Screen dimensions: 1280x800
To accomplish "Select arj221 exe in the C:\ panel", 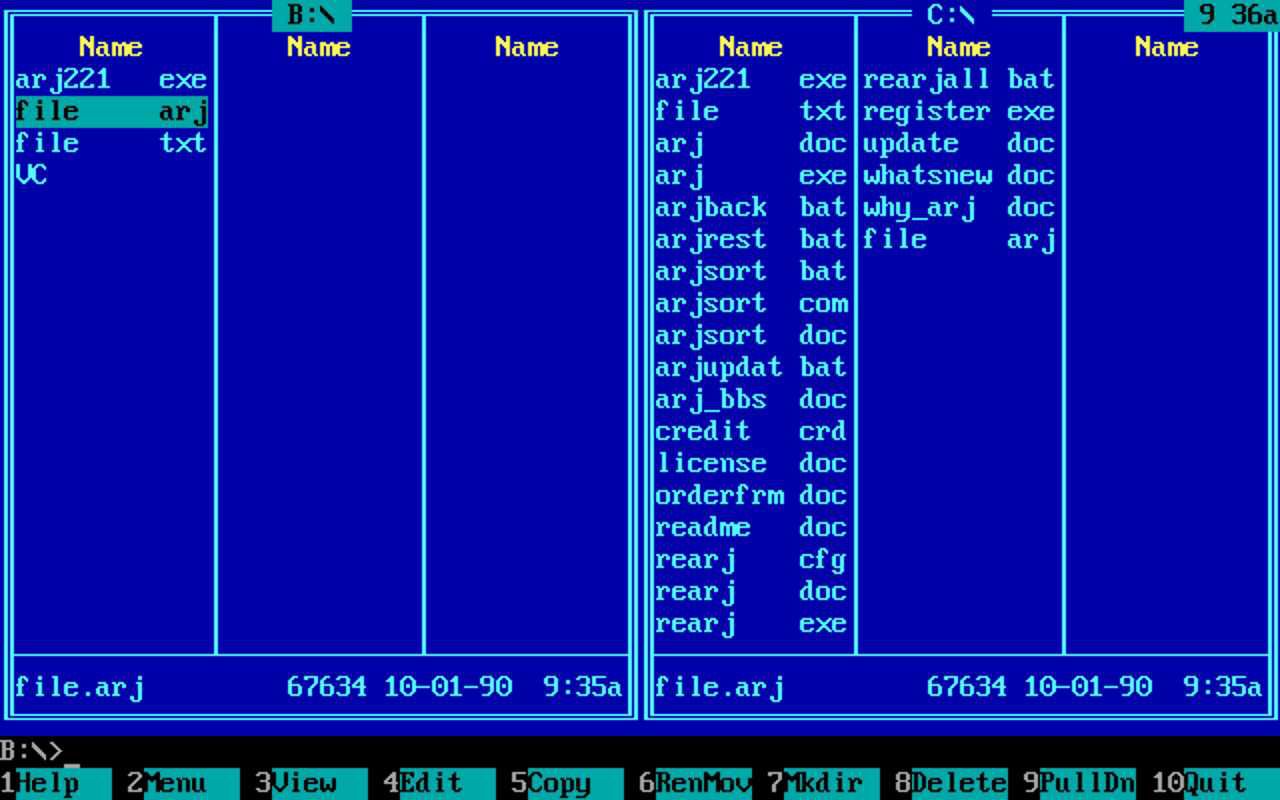I will pos(751,79).
